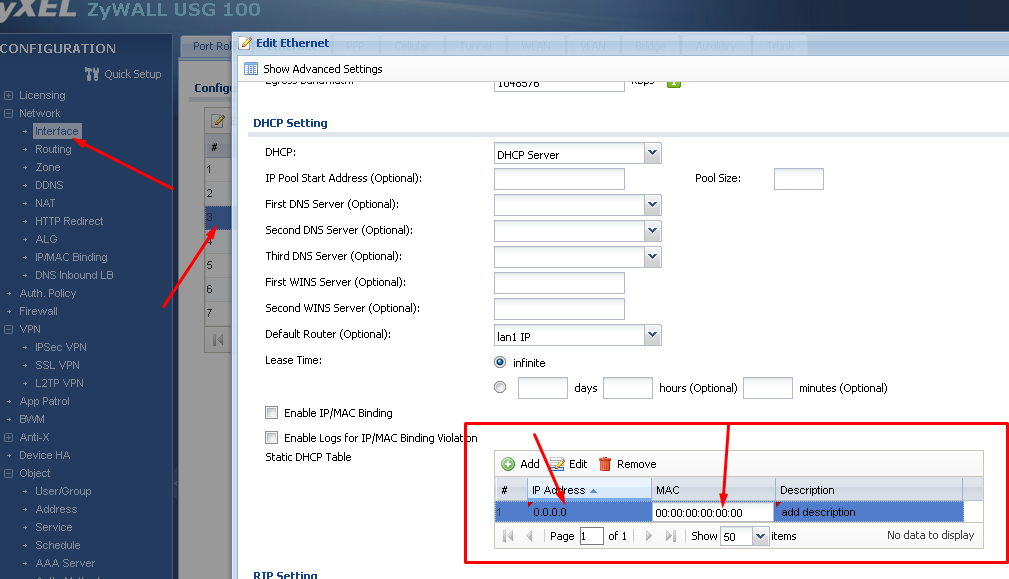This screenshot has height=579, width=1009.
Task: Collapse the Object tree node
Action: (x=8, y=473)
